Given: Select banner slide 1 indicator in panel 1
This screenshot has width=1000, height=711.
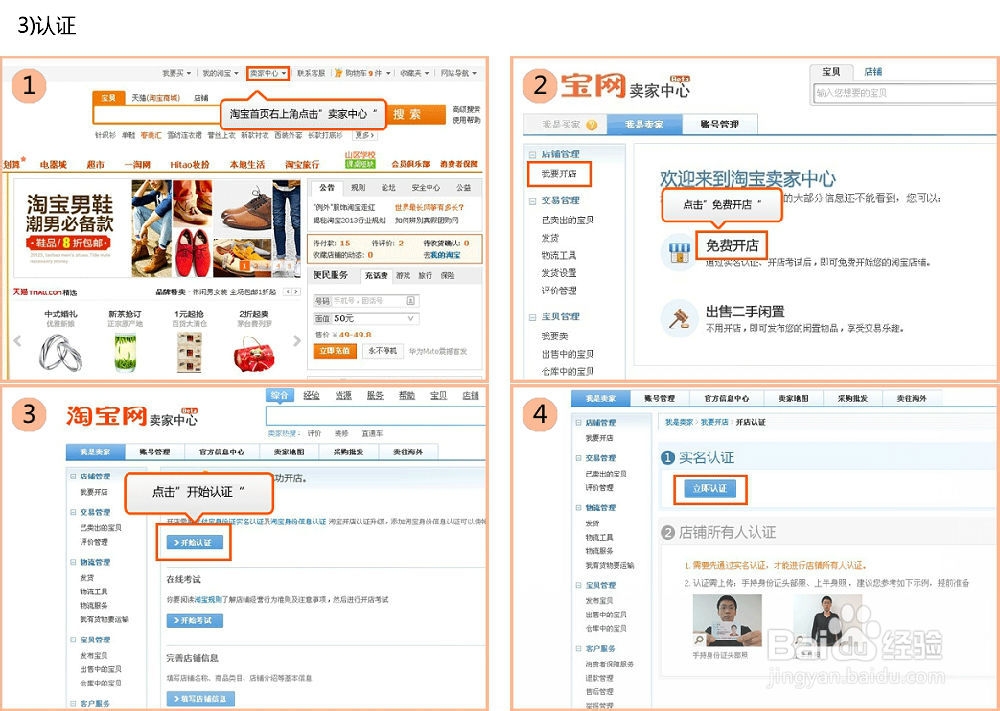Looking at the screenshot, I should point(245,265).
